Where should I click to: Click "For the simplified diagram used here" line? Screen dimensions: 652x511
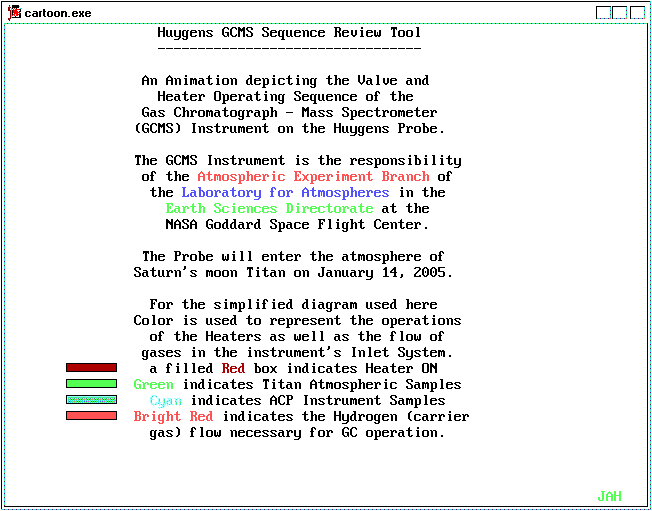293,304
